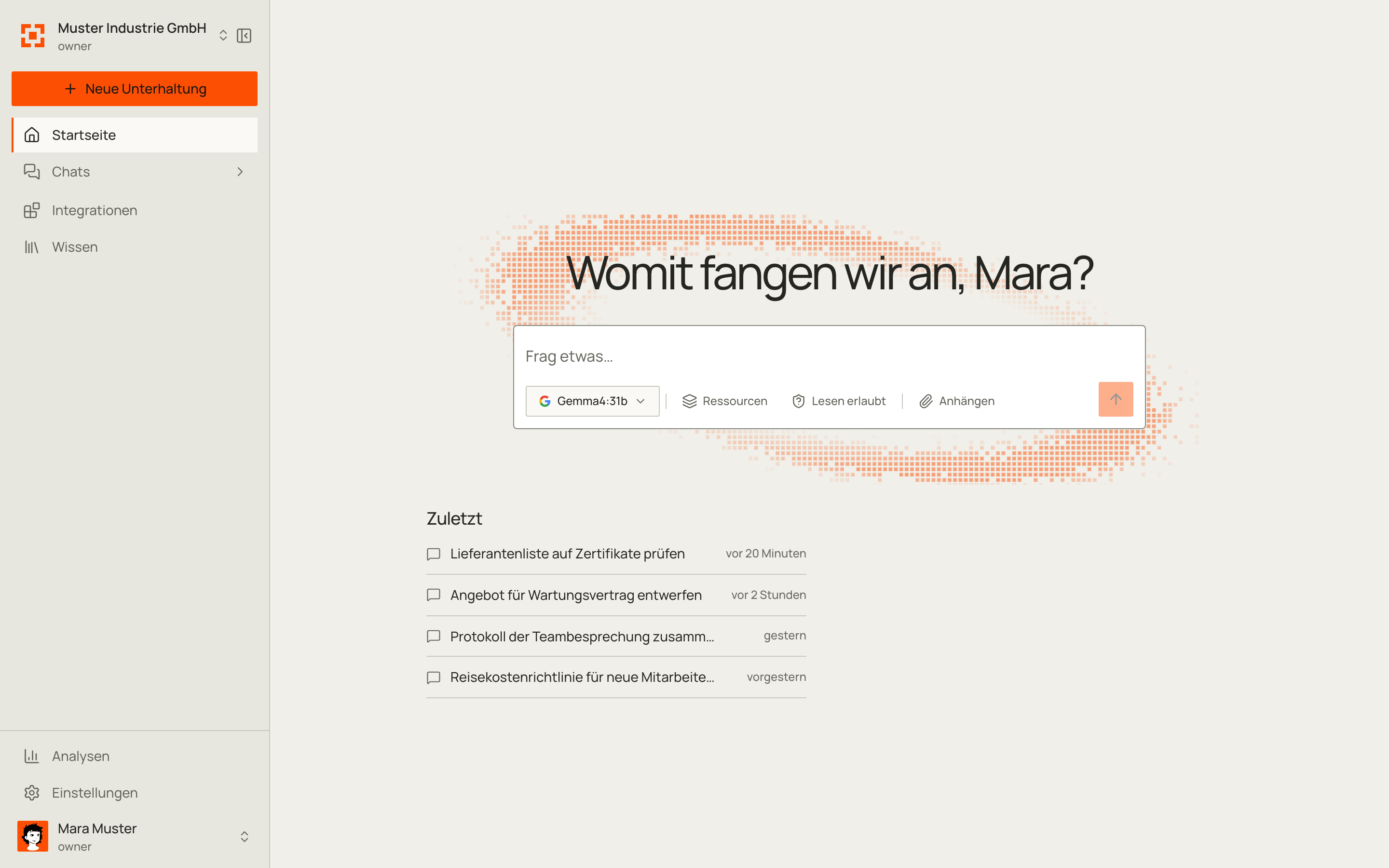Screen dimensions: 1389x868
Task: Expand the Mara Muster user menu
Action: pos(245,837)
